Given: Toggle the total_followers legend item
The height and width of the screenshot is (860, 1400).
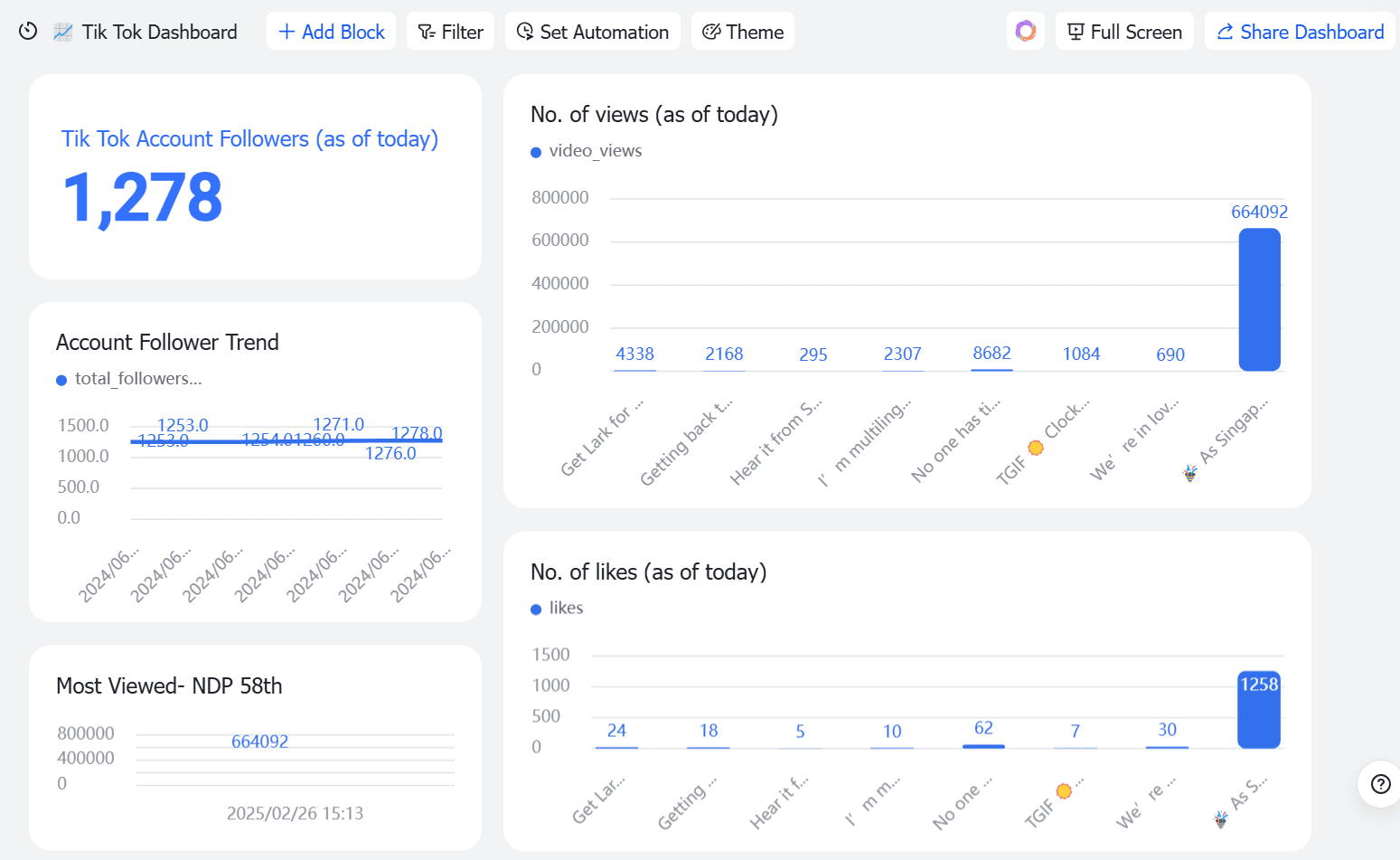Looking at the screenshot, I should click(x=129, y=379).
